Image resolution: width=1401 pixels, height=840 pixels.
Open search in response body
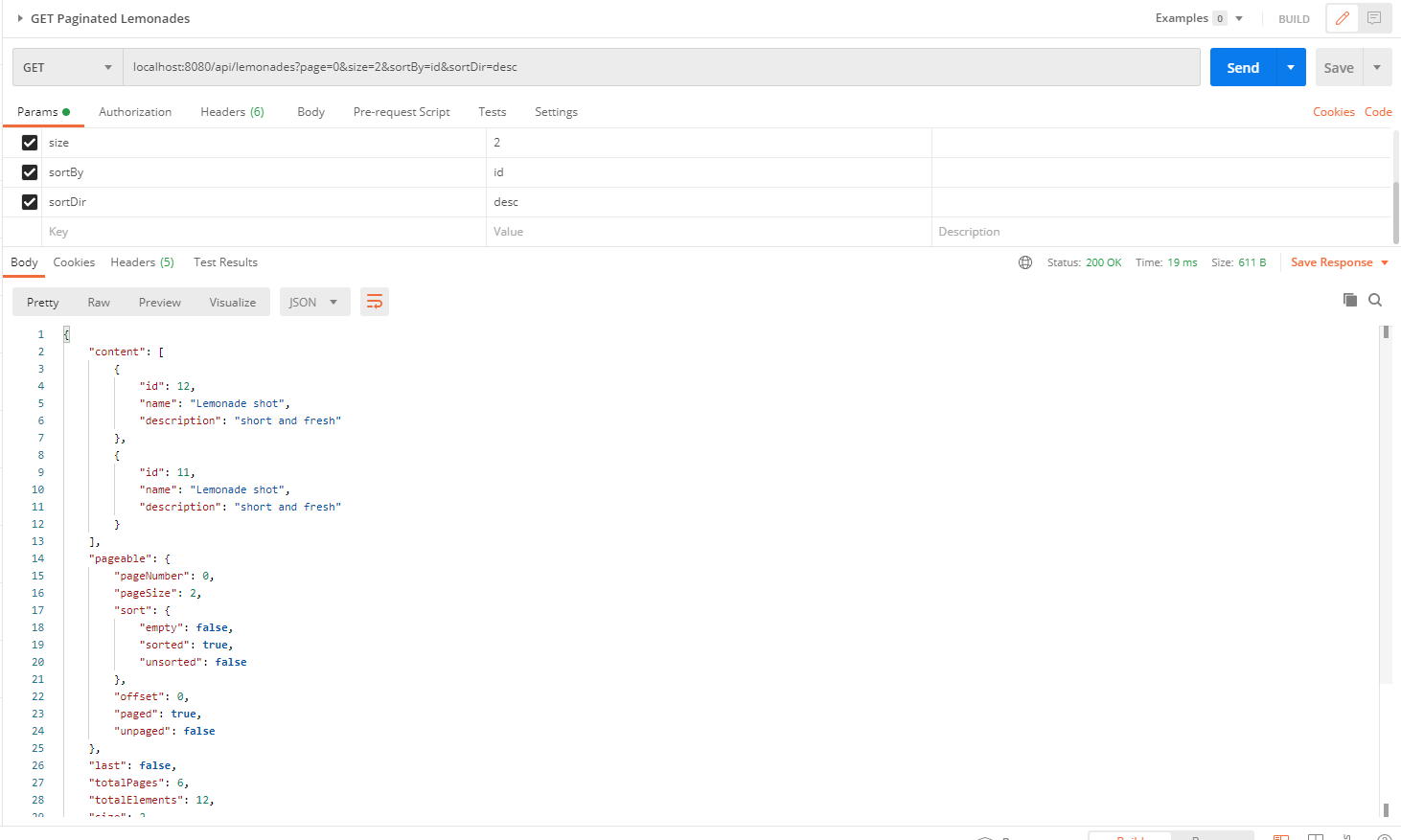click(1375, 300)
